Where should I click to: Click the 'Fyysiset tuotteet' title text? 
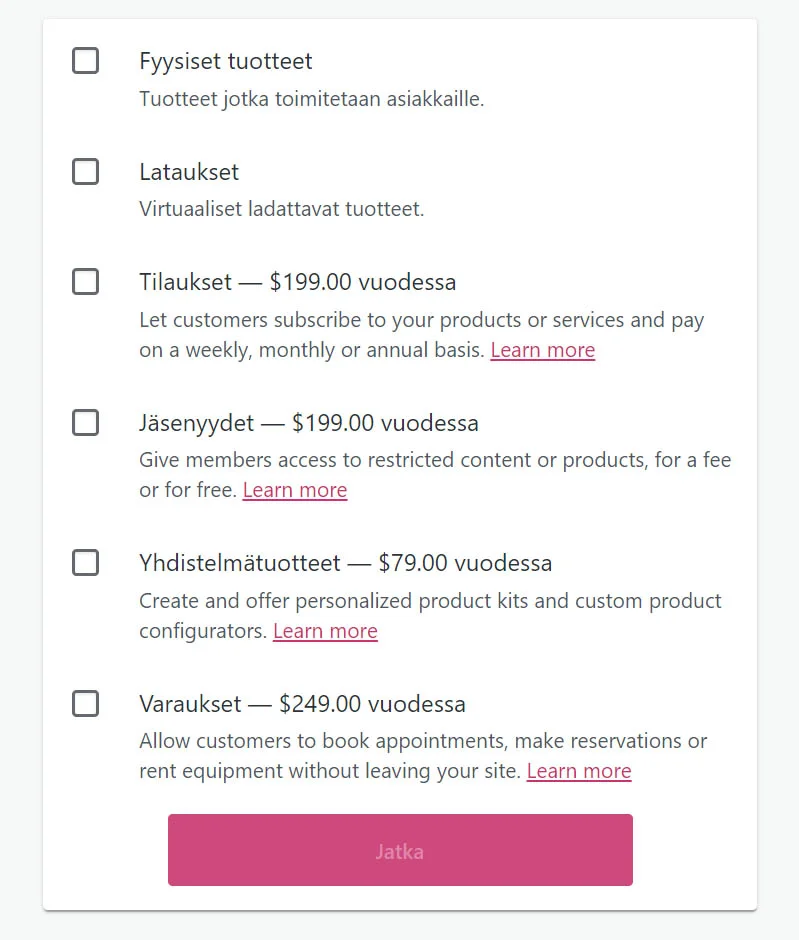tap(226, 61)
